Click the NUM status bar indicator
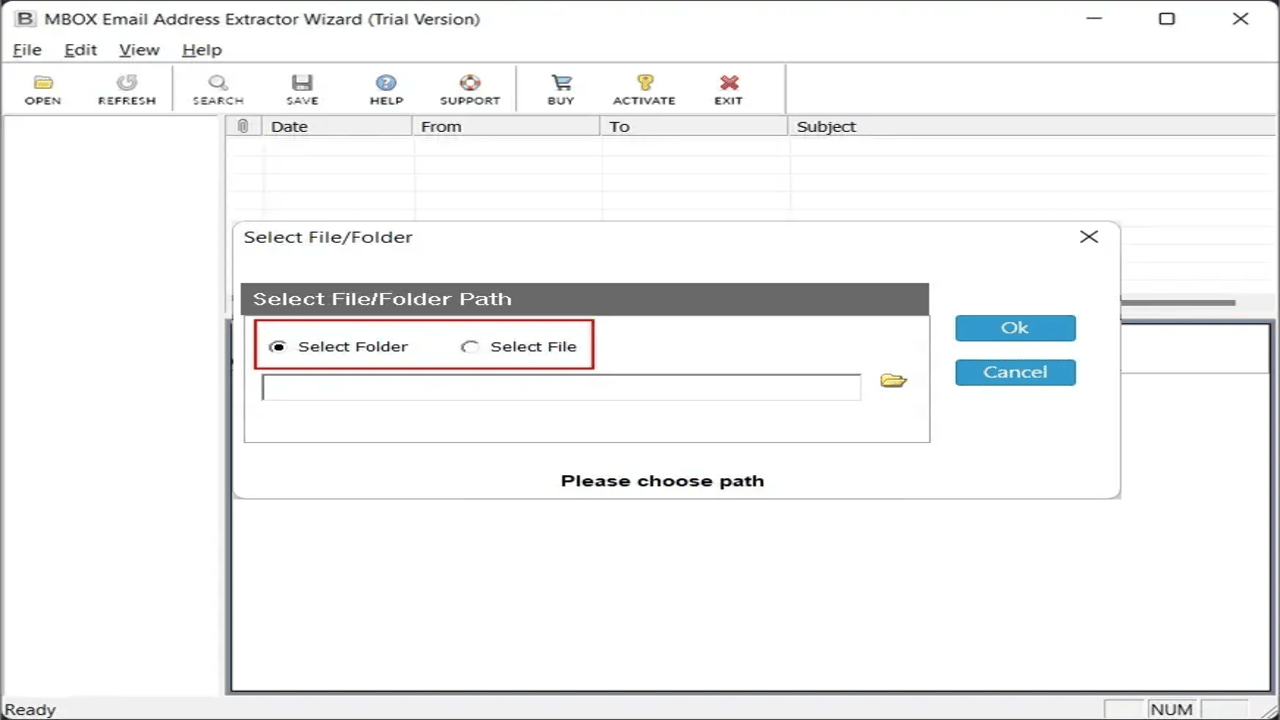The width and height of the screenshot is (1280, 720). point(1171,710)
